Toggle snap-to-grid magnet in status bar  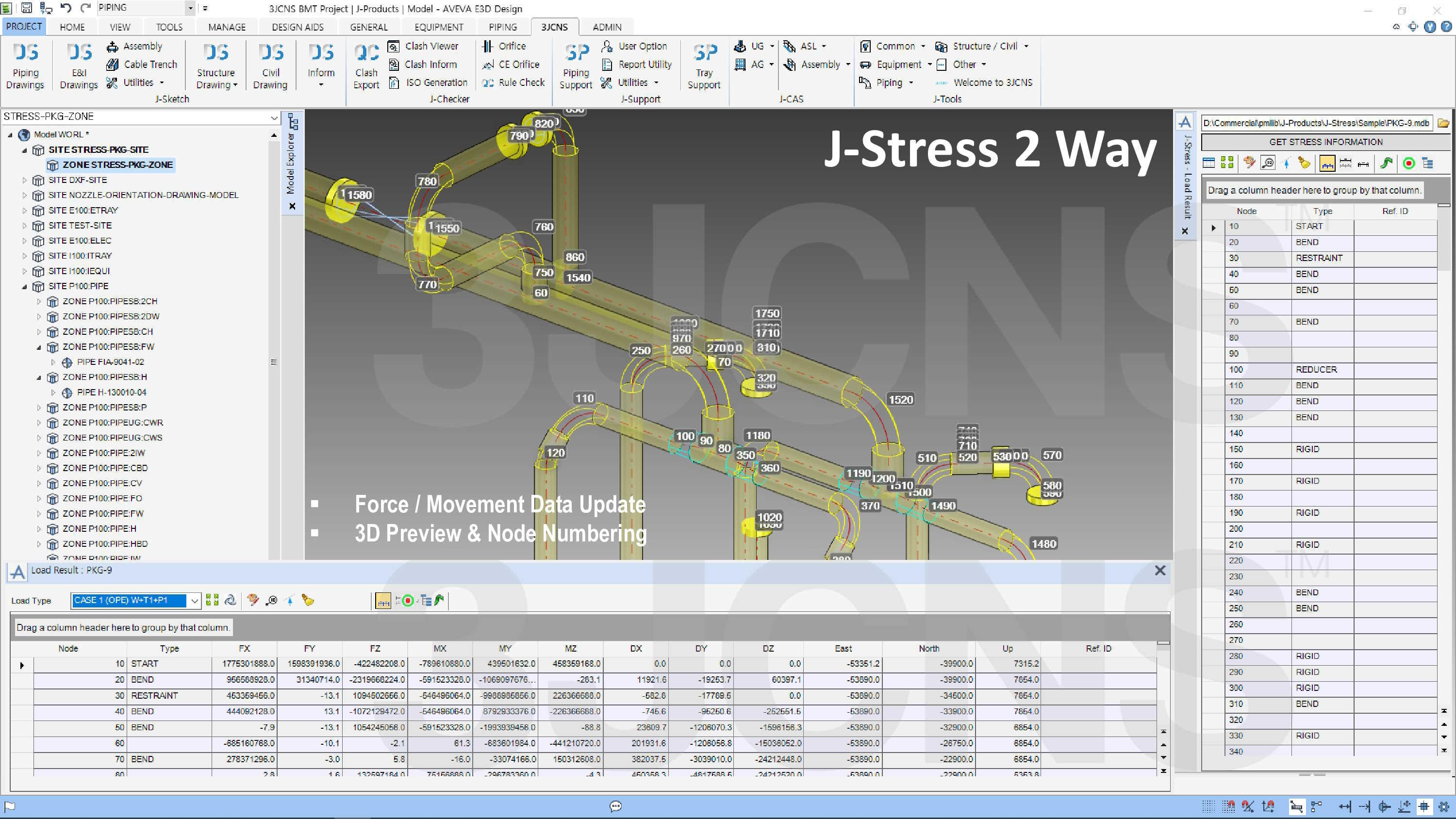(x=1228, y=806)
